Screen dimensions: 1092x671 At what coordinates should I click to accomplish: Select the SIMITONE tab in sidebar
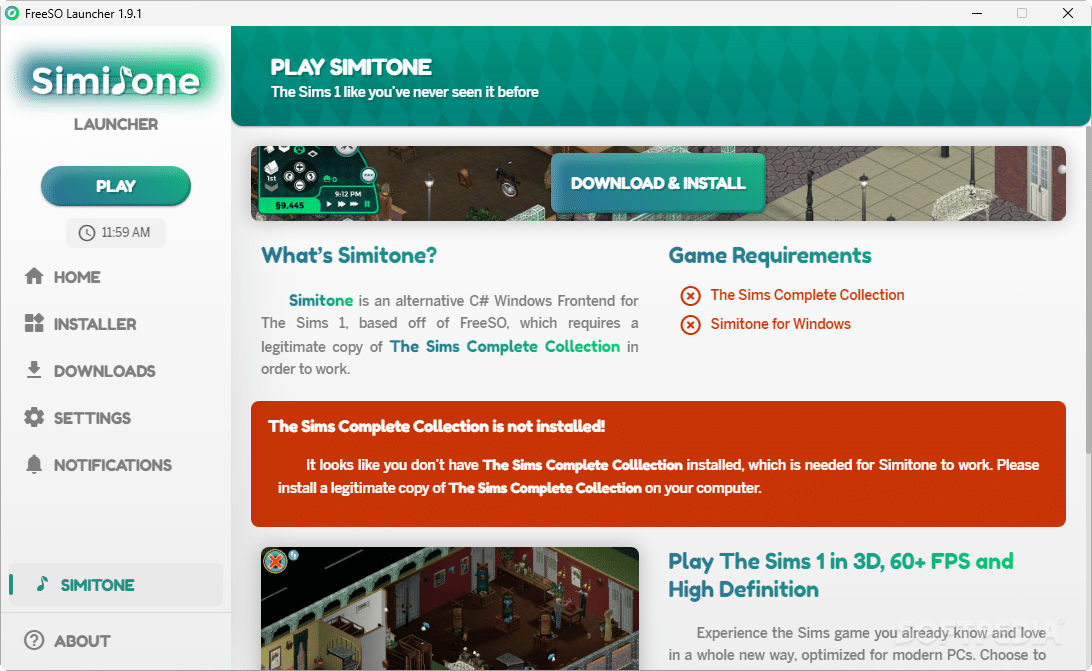click(116, 585)
